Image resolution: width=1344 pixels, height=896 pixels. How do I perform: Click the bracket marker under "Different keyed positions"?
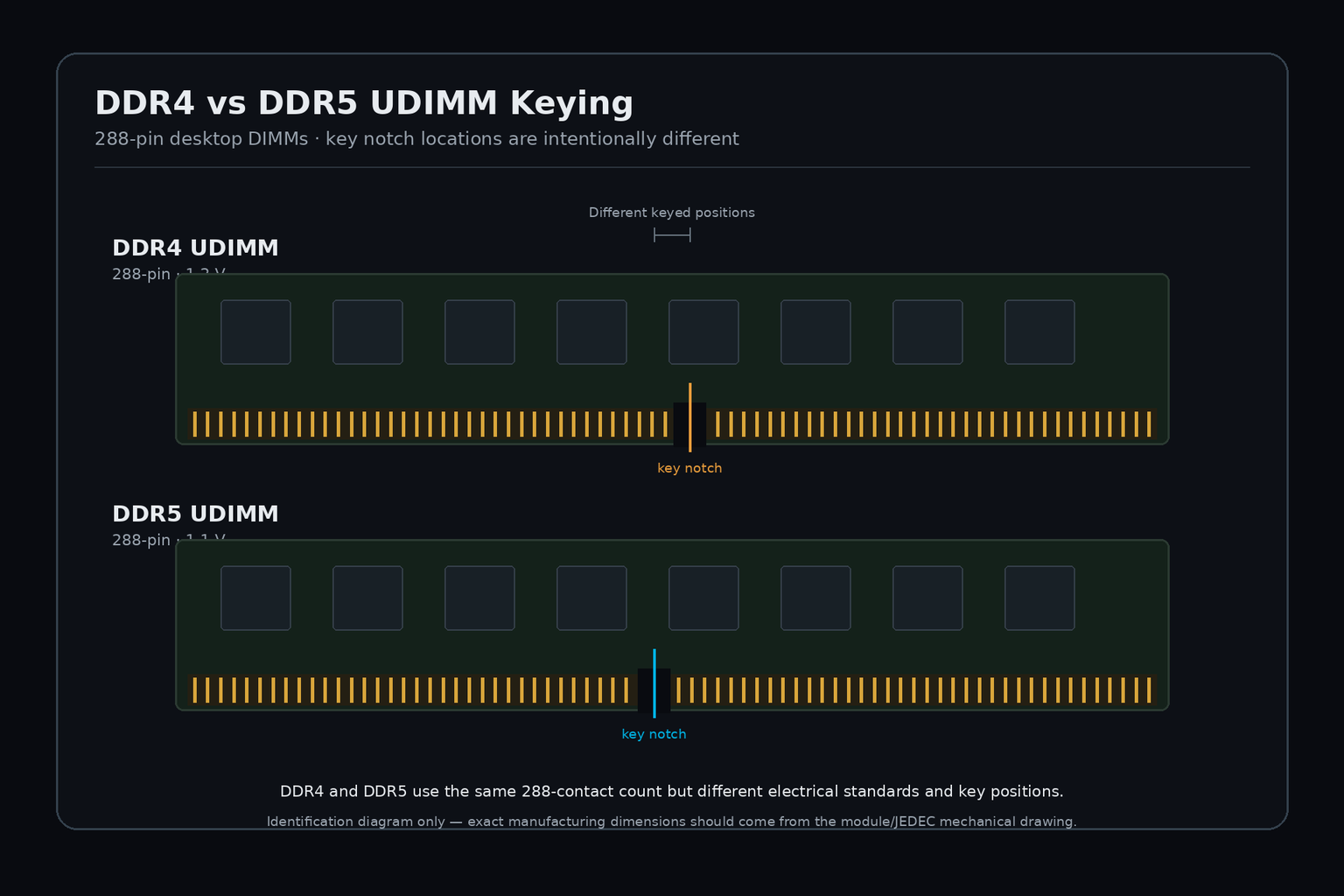[x=672, y=234]
